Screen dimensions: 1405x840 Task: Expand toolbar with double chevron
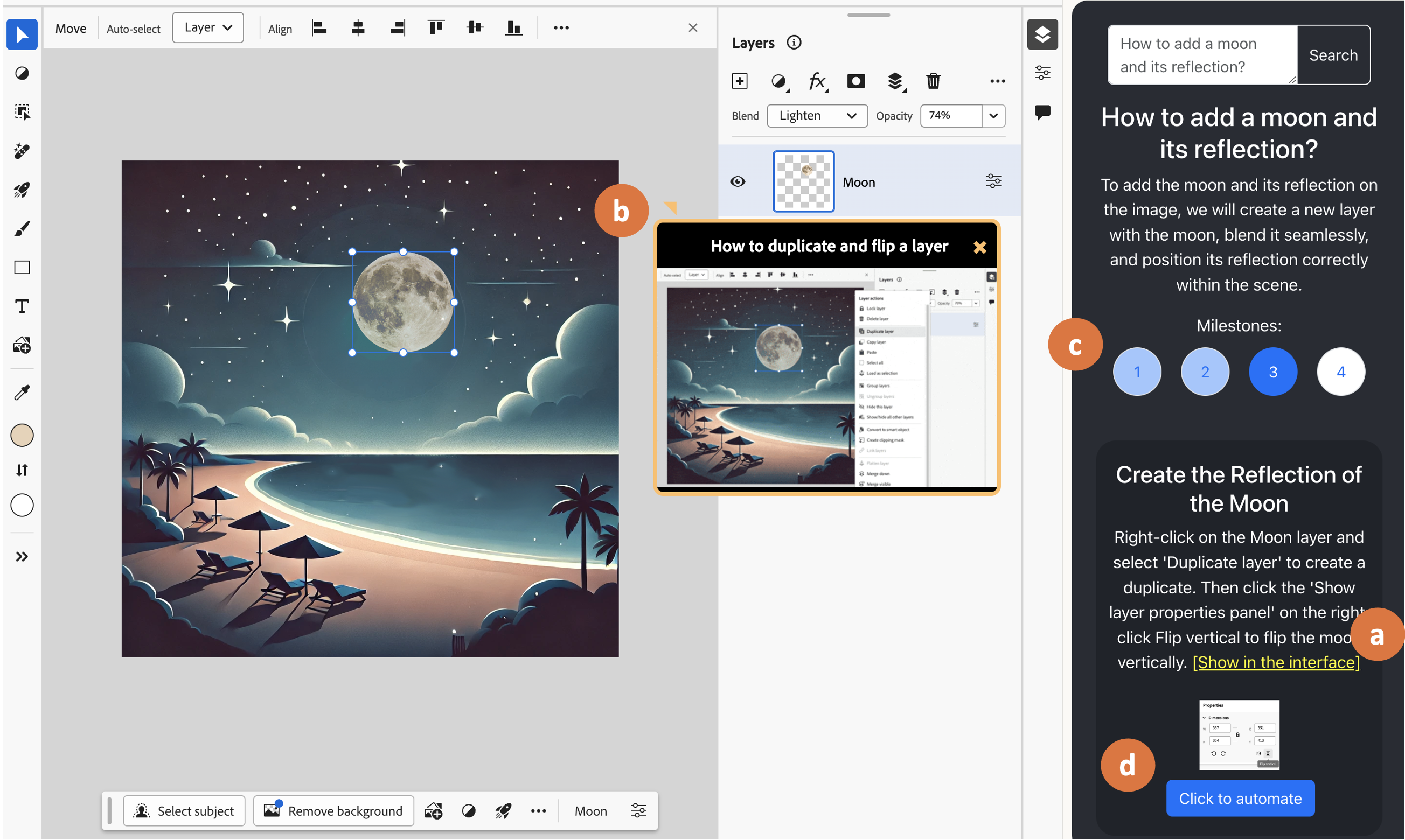(x=22, y=556)
